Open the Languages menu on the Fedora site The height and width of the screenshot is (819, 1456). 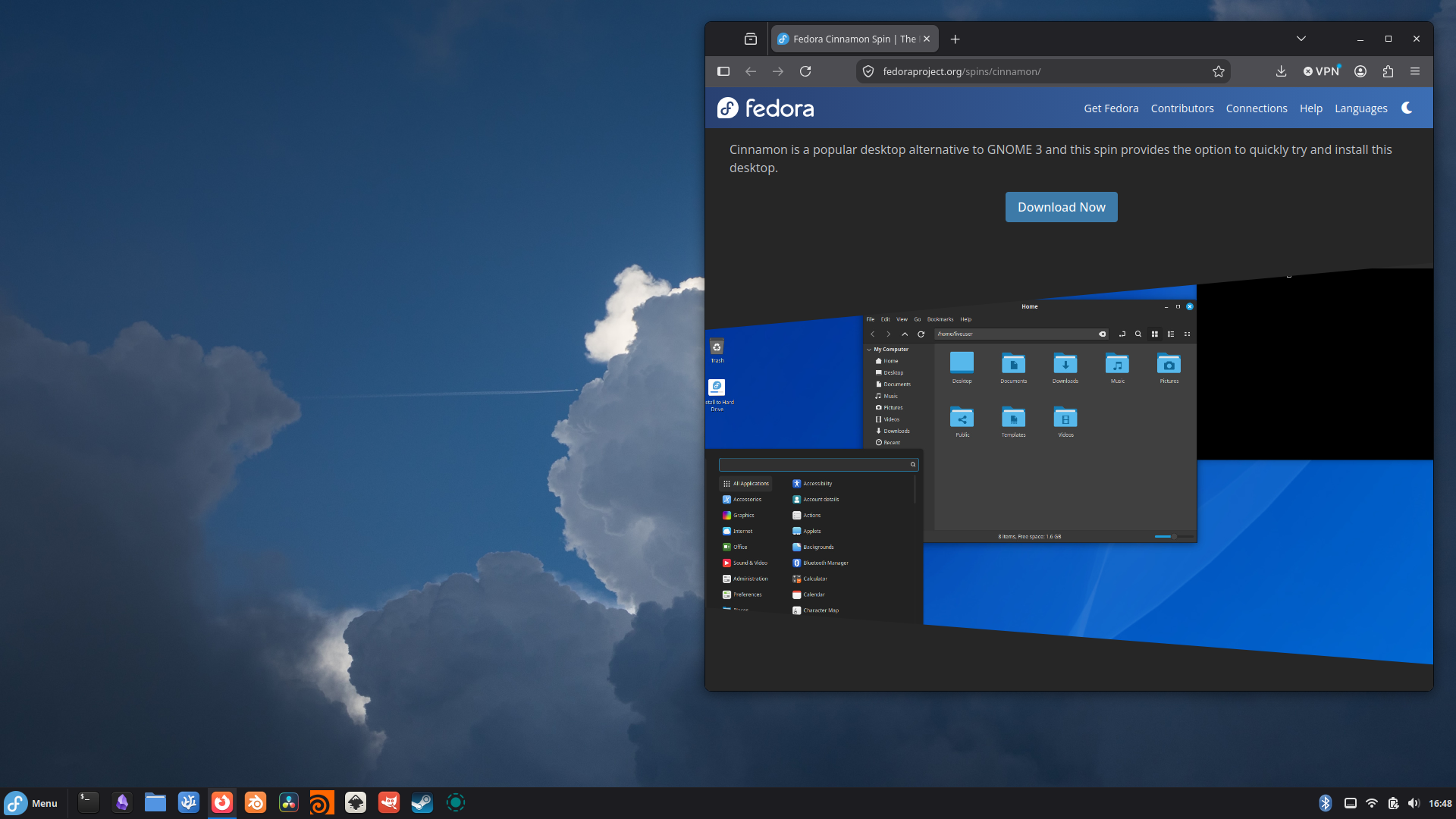(x=1361, y=108)
